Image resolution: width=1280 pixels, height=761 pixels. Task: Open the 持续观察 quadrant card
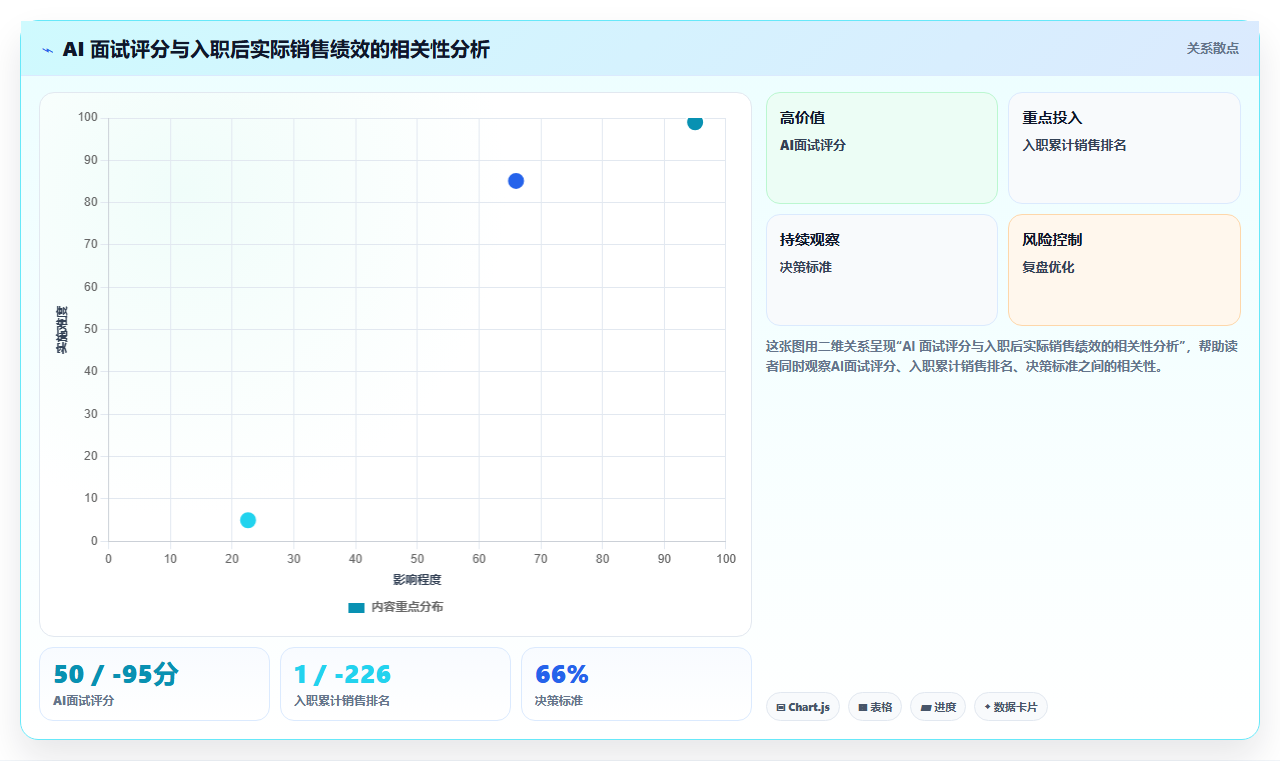point(882,270)
